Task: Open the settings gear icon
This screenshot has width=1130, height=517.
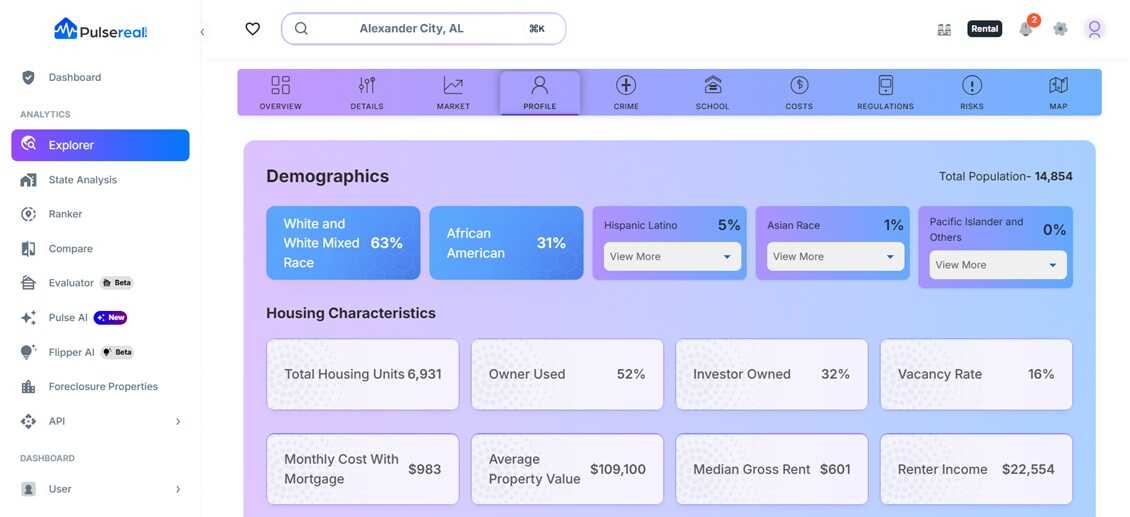Action: (1060, 29)
